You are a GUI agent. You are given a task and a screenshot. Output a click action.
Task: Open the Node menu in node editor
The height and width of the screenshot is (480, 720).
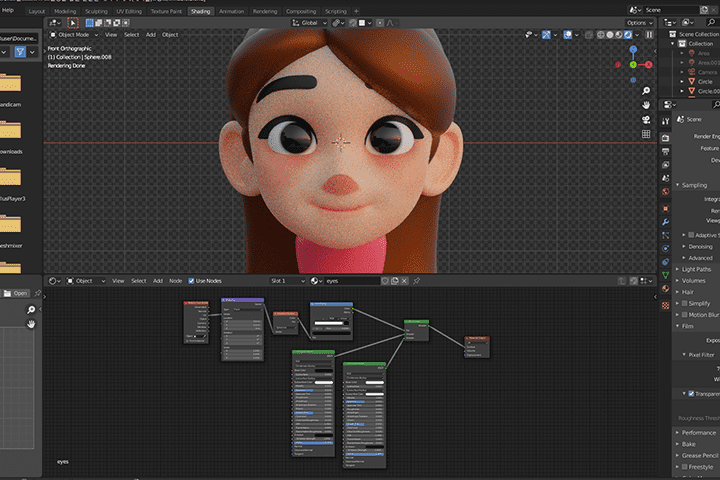click(175, 281)
